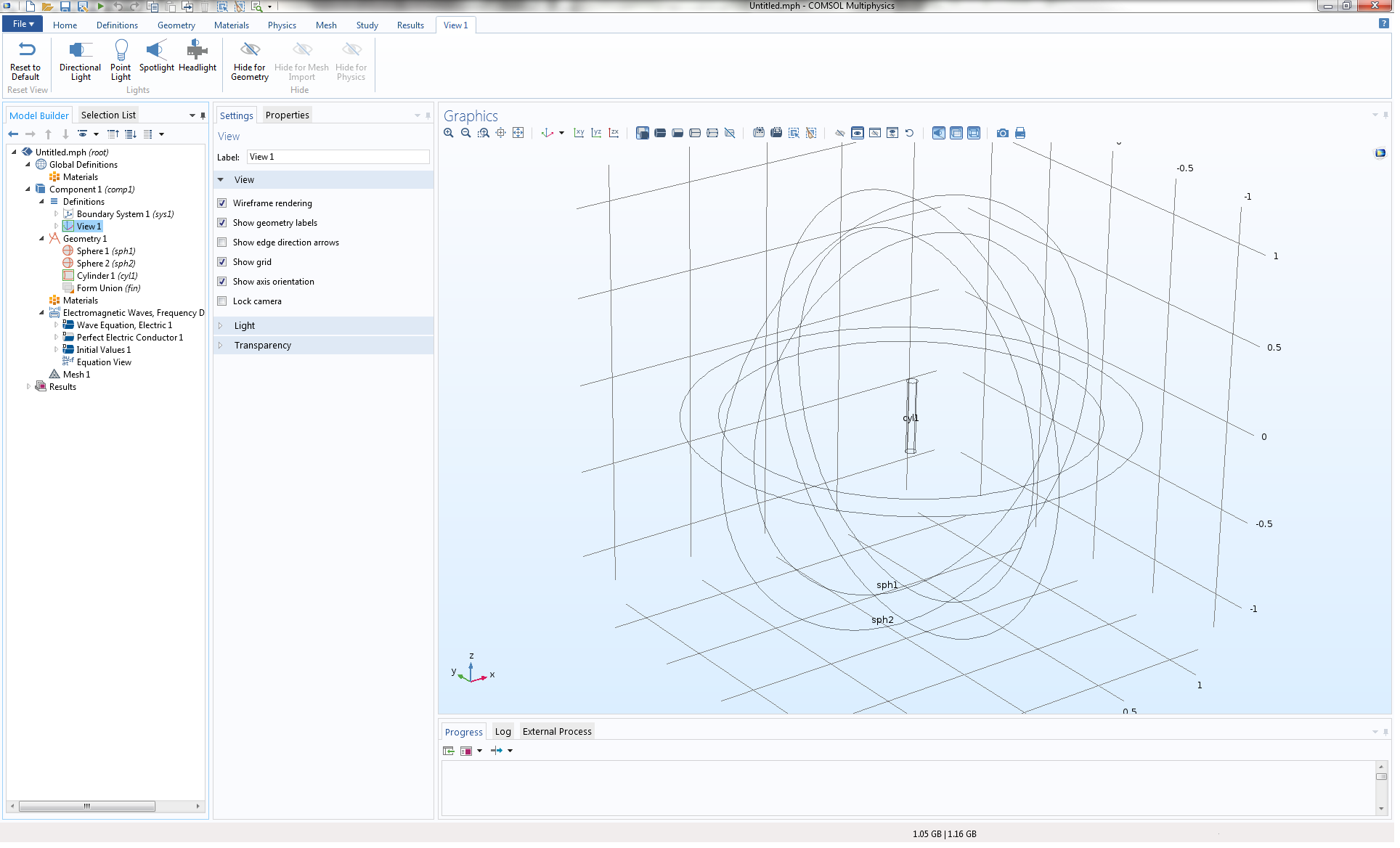Viewport: 1400px width, 848px height.
Task: Enable Lock camera checkbox
Action: point(222,301)
